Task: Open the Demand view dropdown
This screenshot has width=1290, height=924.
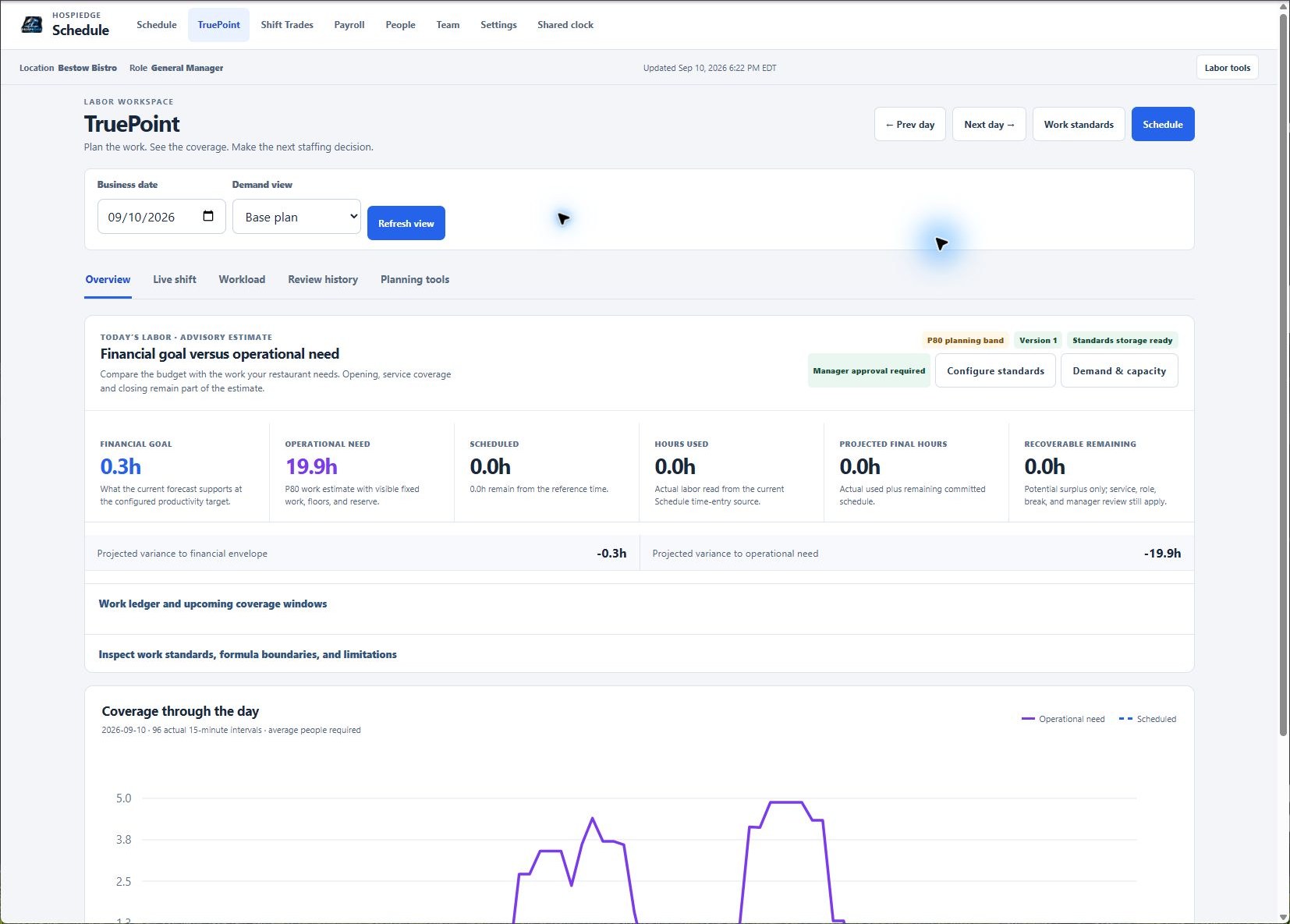Action: (296, 217)
